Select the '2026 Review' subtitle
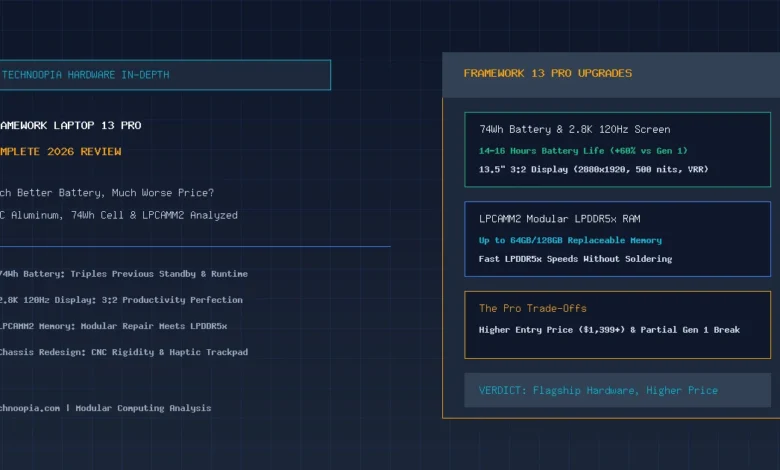Image resolution: width=780 pixels, height=470 pixels. click(84, 151)
